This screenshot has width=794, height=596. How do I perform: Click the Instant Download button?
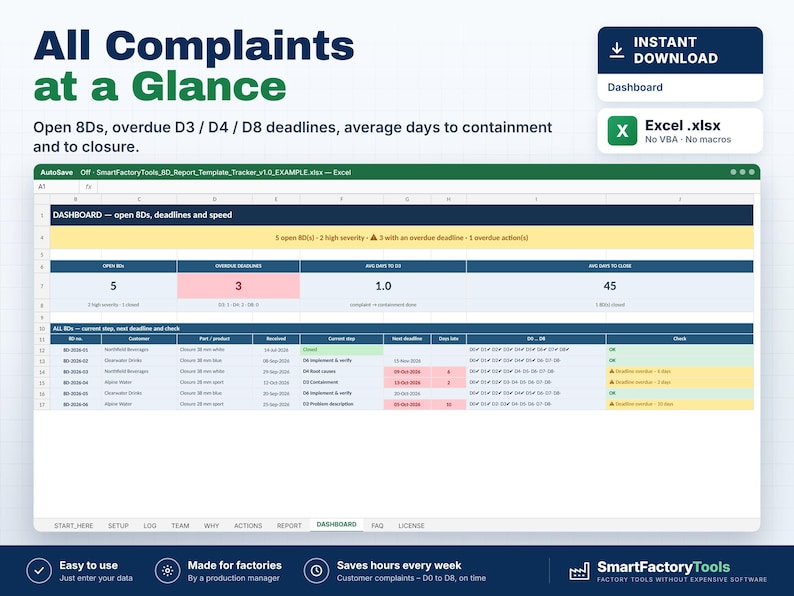click(680, 50)
